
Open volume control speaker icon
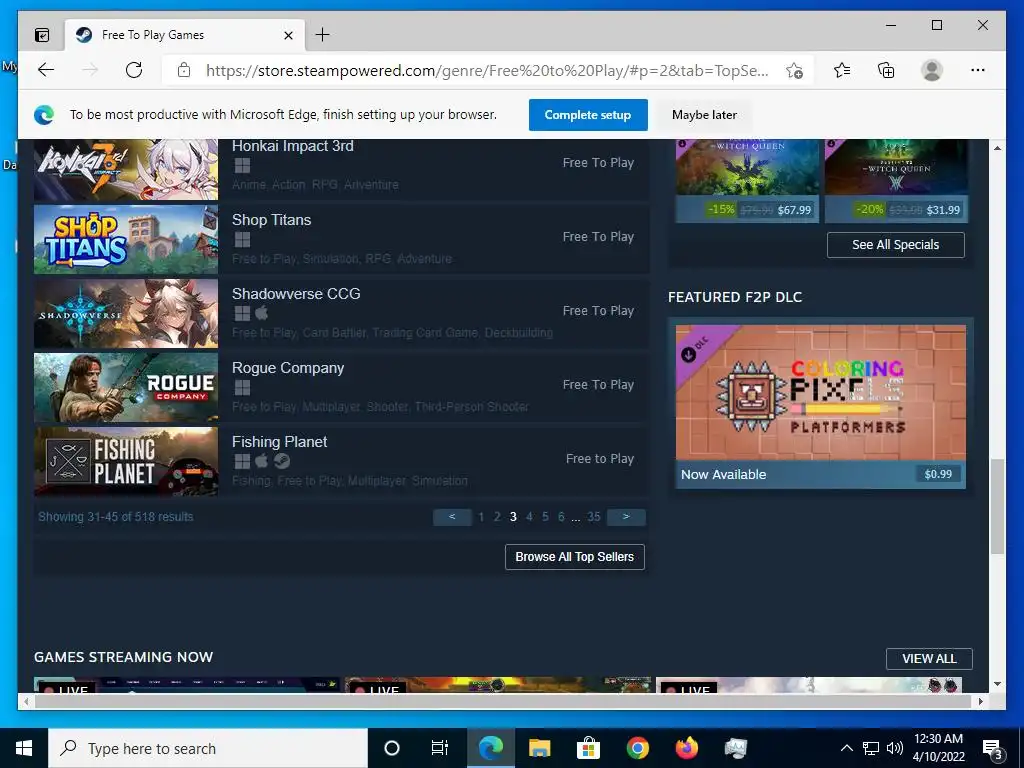coord(895,748)
